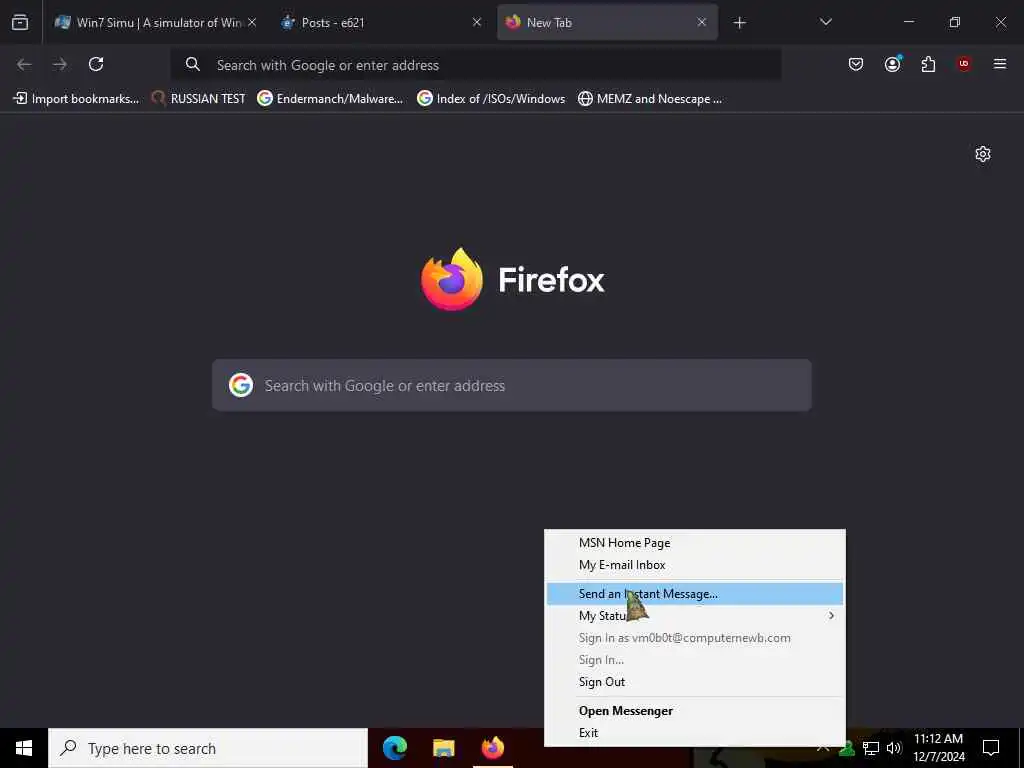Click the new tab Google search box
Screen dimensions: 1024x768
click(512, 385)
